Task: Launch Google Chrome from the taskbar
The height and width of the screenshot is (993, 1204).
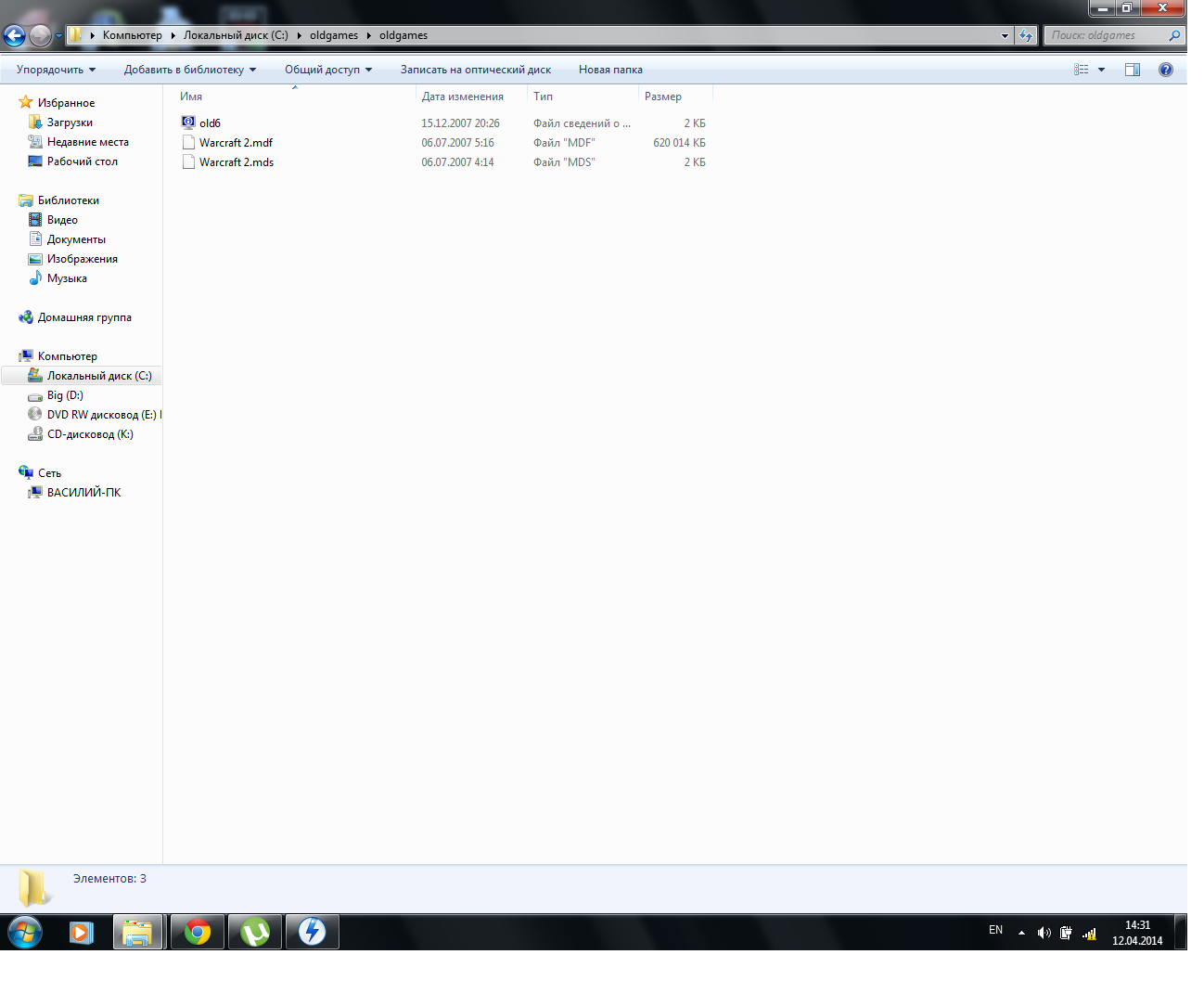Action: point(197,932)
